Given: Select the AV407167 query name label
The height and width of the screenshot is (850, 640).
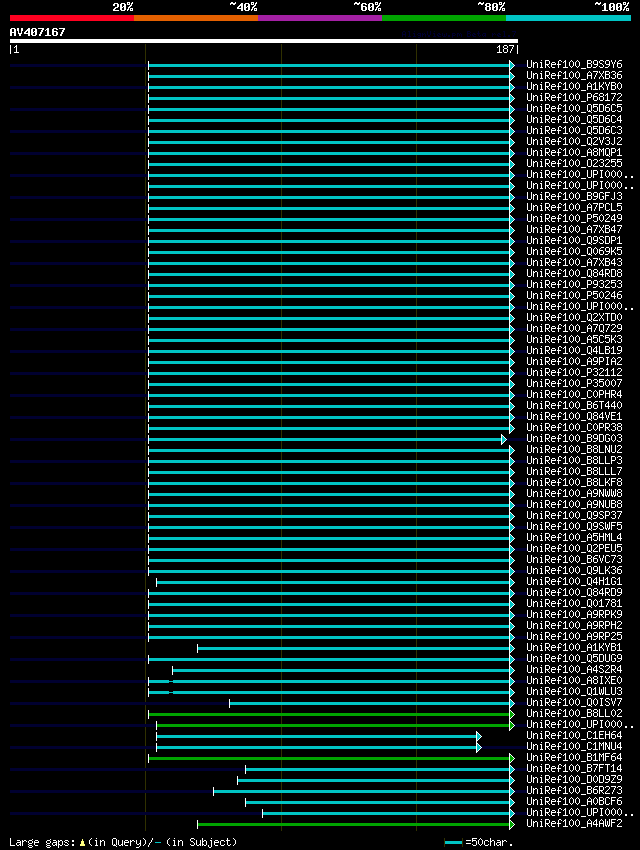Looking at the screenshot, I should (x=37, y=32).
